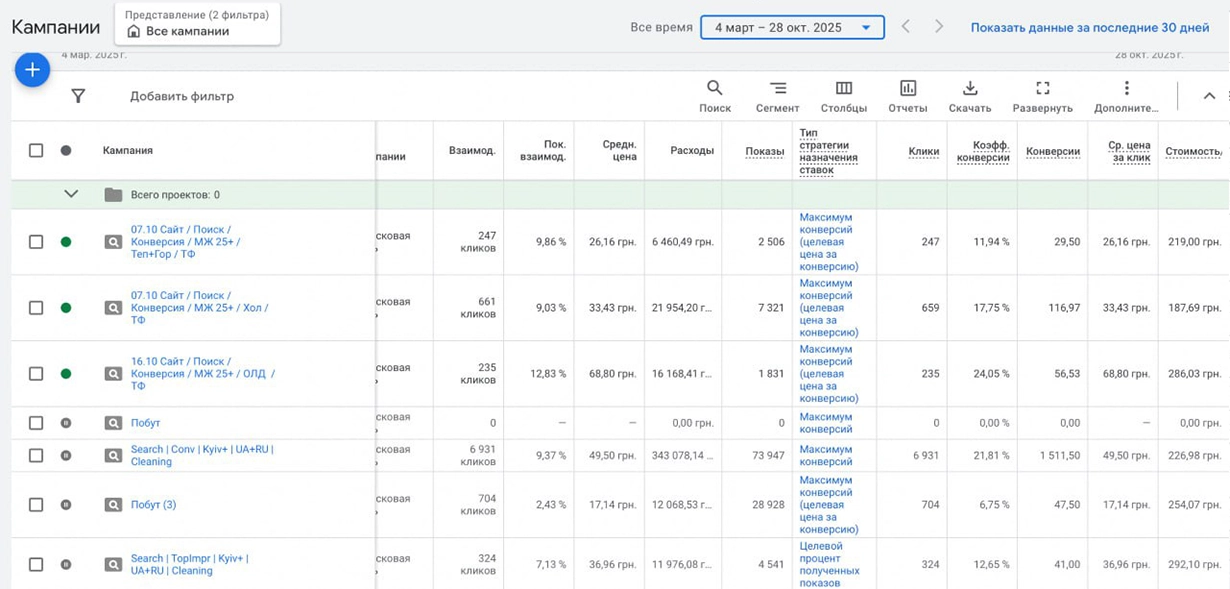Select checkbox for the Побут (3) campaign
The height and width of the screenshot is (589, 1230).
click(x=36, y=505)
